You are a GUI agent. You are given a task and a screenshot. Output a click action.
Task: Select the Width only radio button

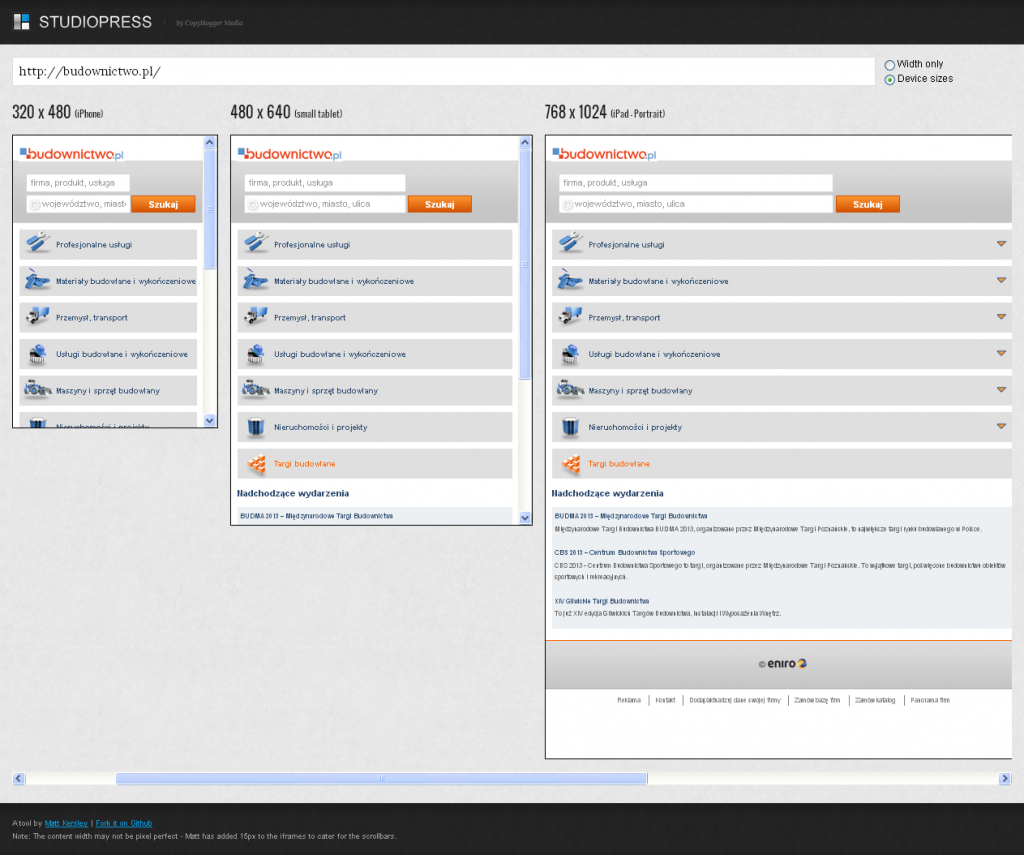click(x=890, y=65)
